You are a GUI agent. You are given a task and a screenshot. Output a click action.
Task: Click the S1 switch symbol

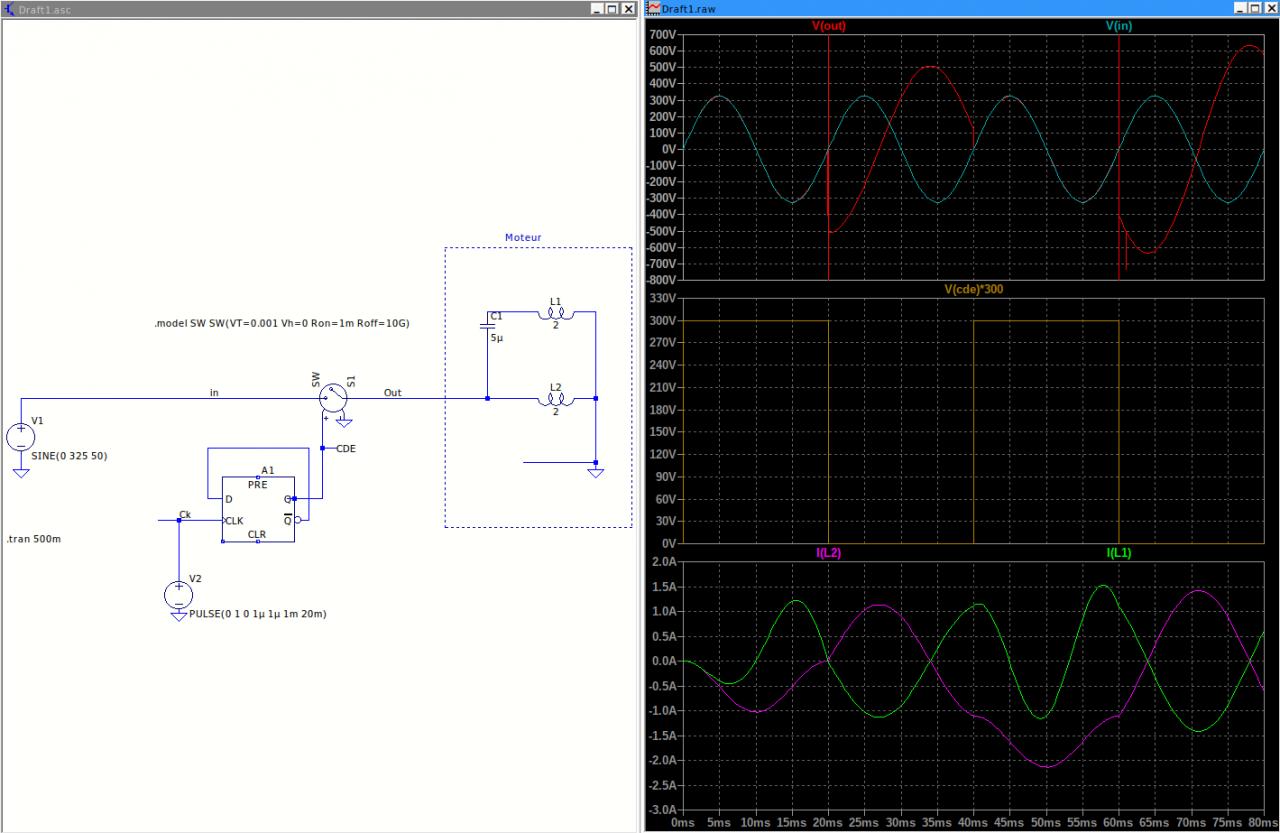coord(333,398)
